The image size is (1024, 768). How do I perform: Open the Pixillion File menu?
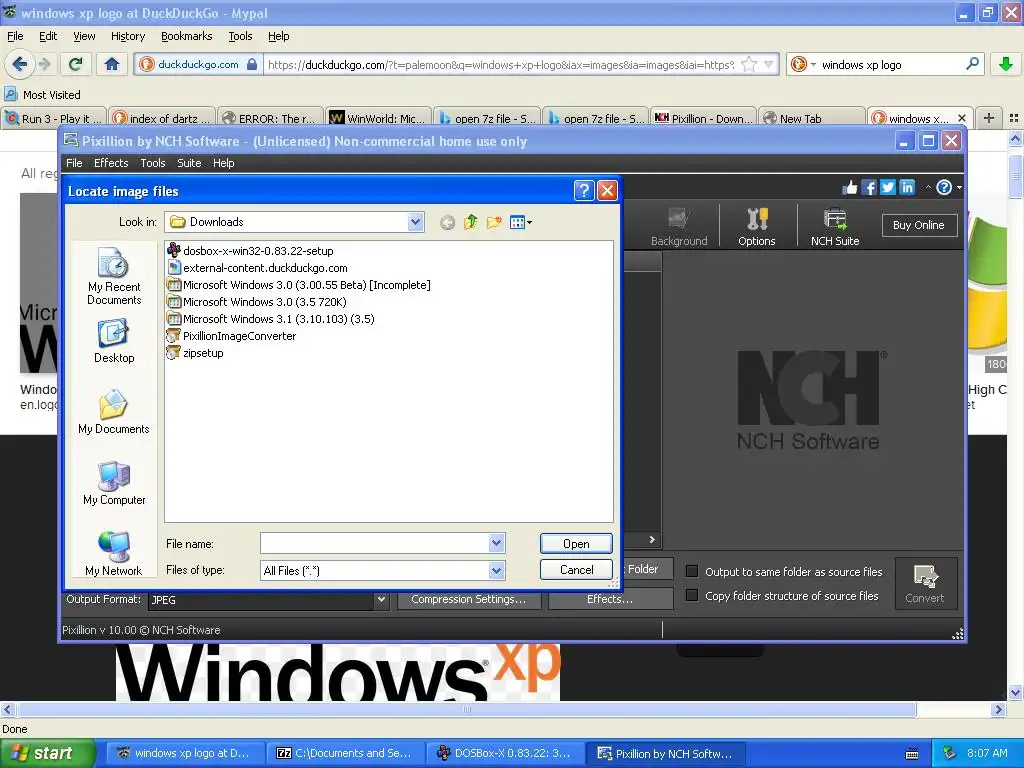[74, 163]
